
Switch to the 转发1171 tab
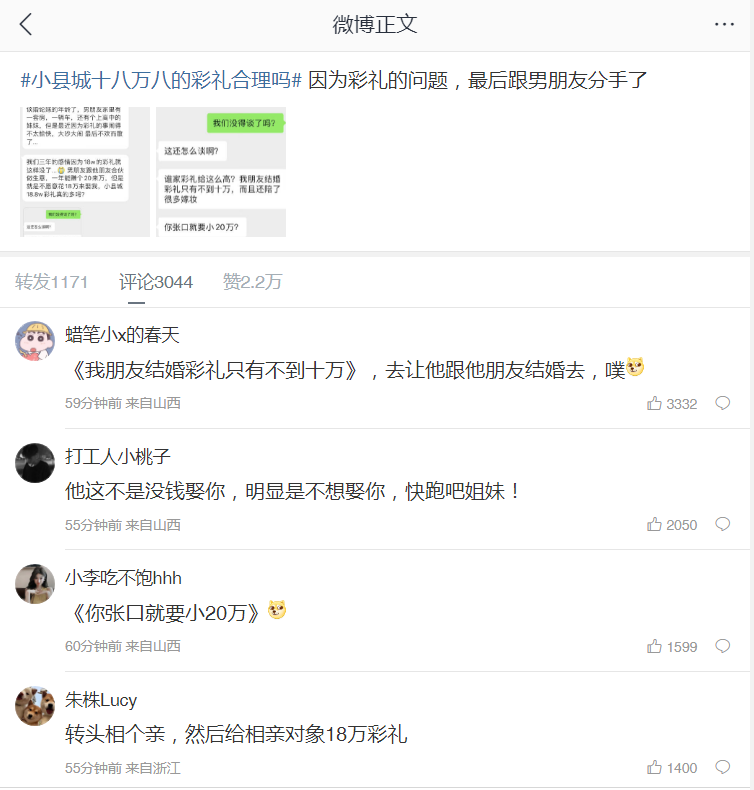click(51, 282)
